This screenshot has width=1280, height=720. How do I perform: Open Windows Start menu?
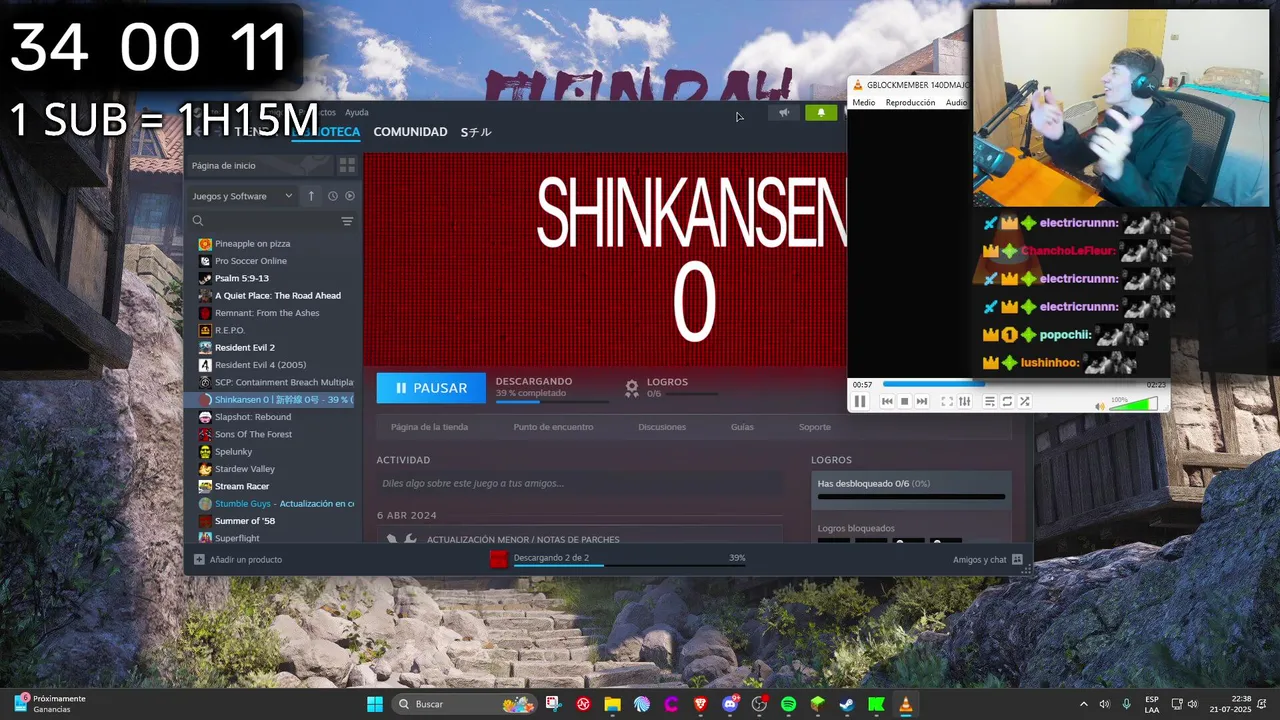375,704
